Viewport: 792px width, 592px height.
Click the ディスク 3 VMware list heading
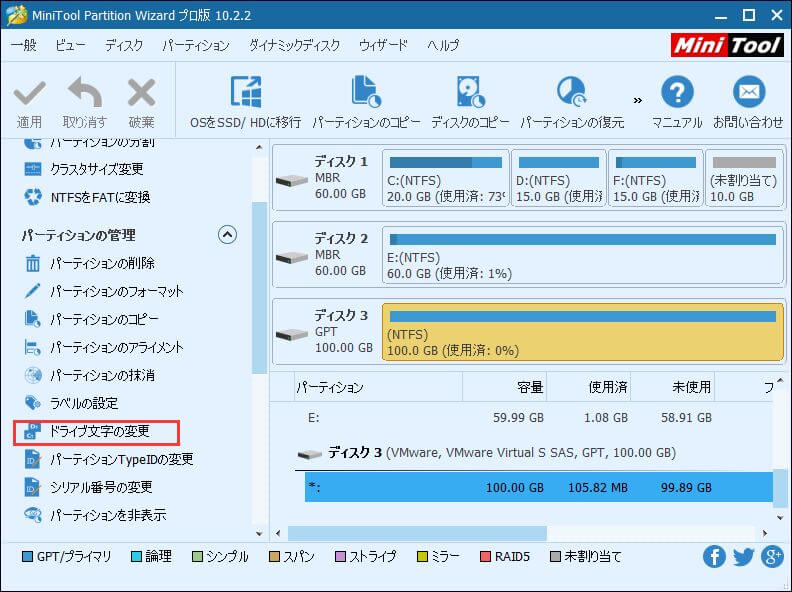point(487,453)
